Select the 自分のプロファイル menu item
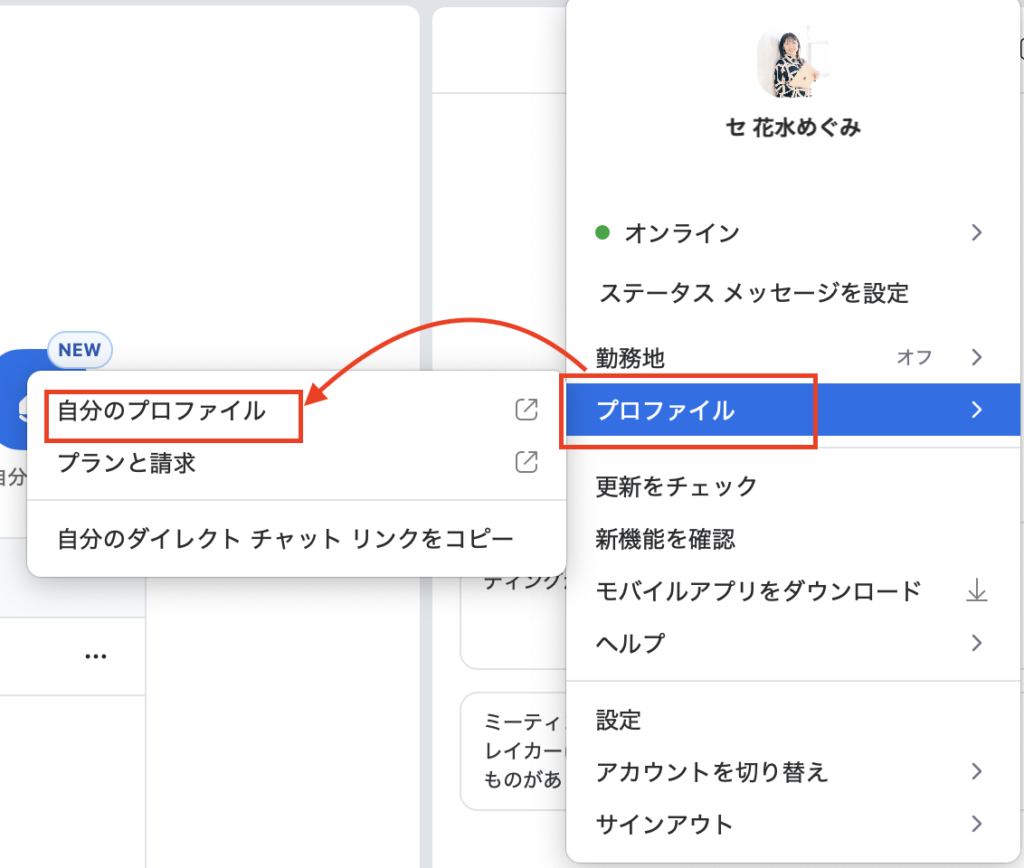 coord(162,411)
